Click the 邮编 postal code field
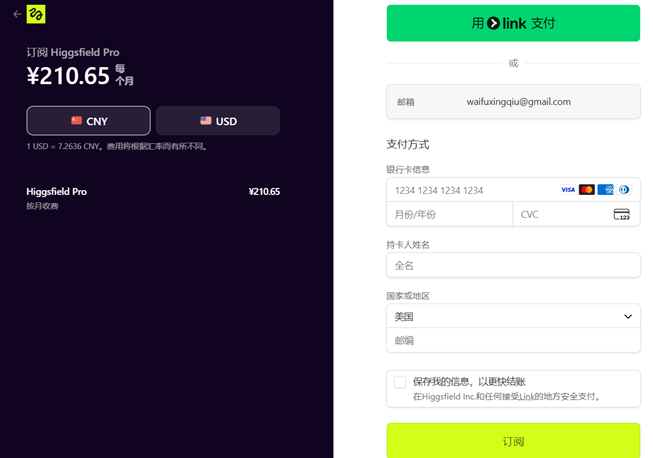 coord(513,340)
